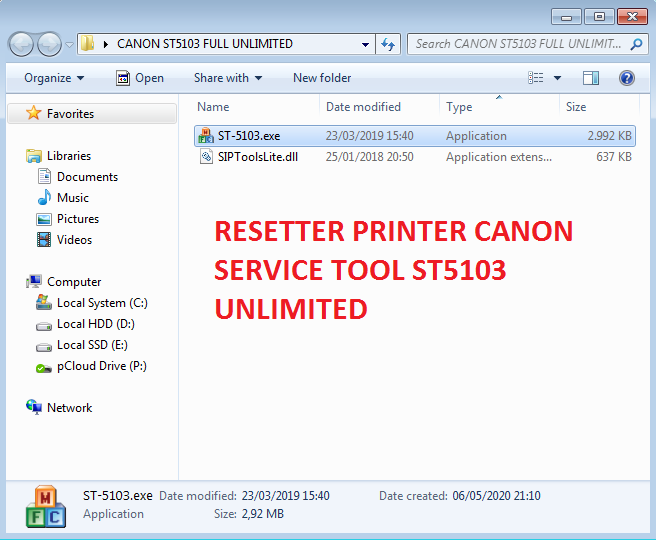Open pCloud Drive (P:)
Screen dimensions: 656x540
[102, 366]
